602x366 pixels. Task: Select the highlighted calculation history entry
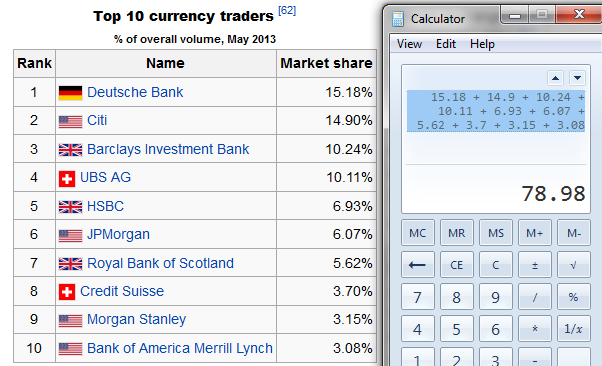(496, 111)
